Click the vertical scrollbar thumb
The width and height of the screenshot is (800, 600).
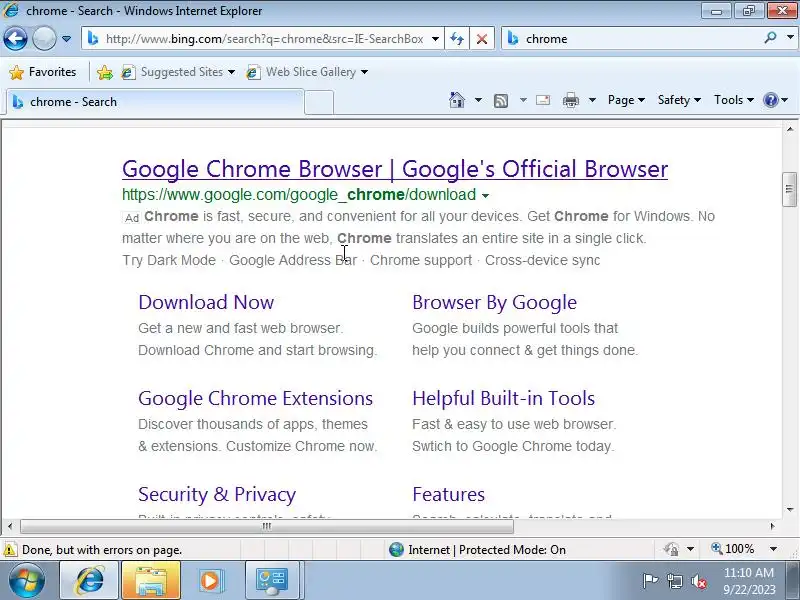click(790, 189)
